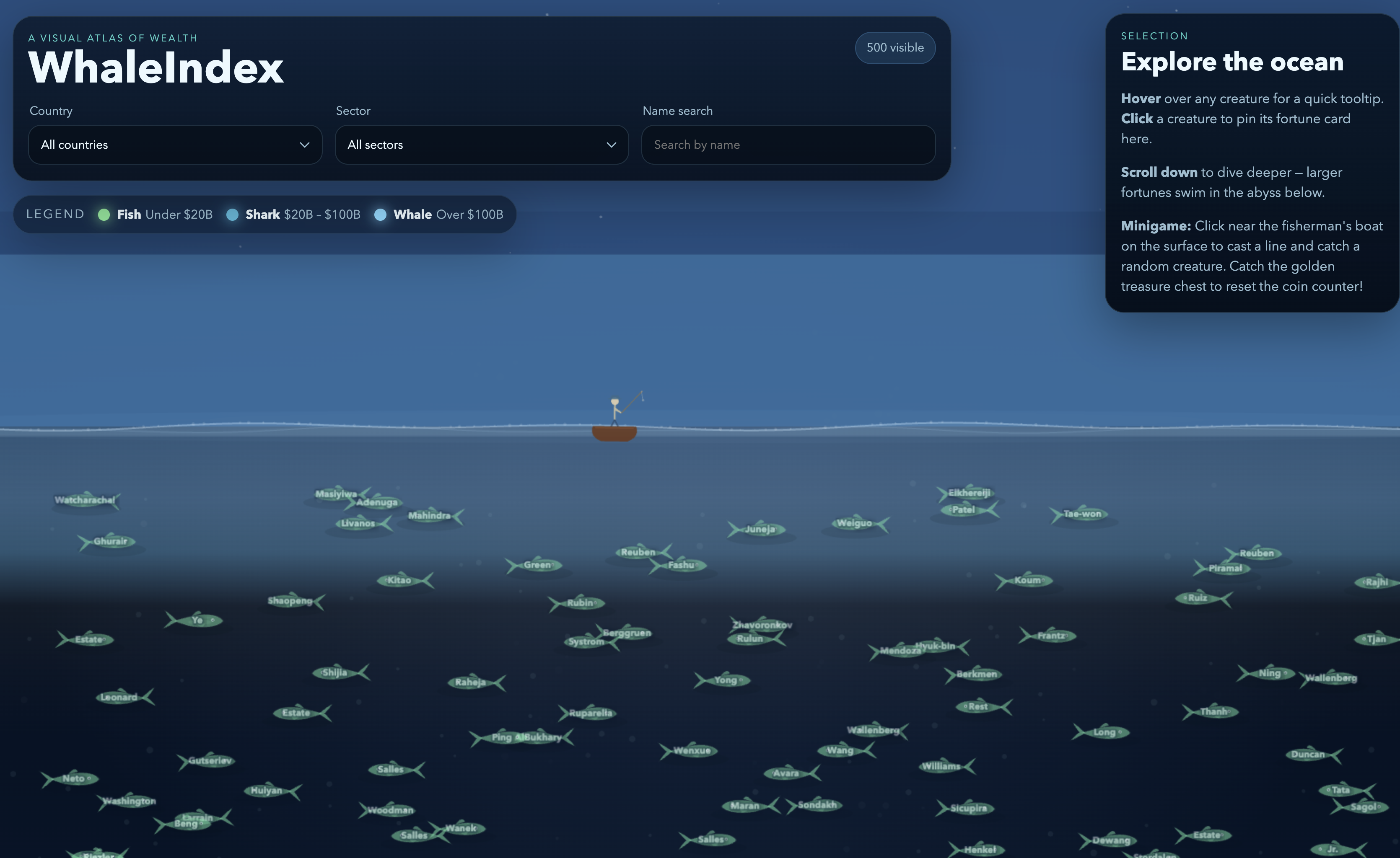Click the Mahindra fish
The image size is (1400, 858).
point(430,516)
